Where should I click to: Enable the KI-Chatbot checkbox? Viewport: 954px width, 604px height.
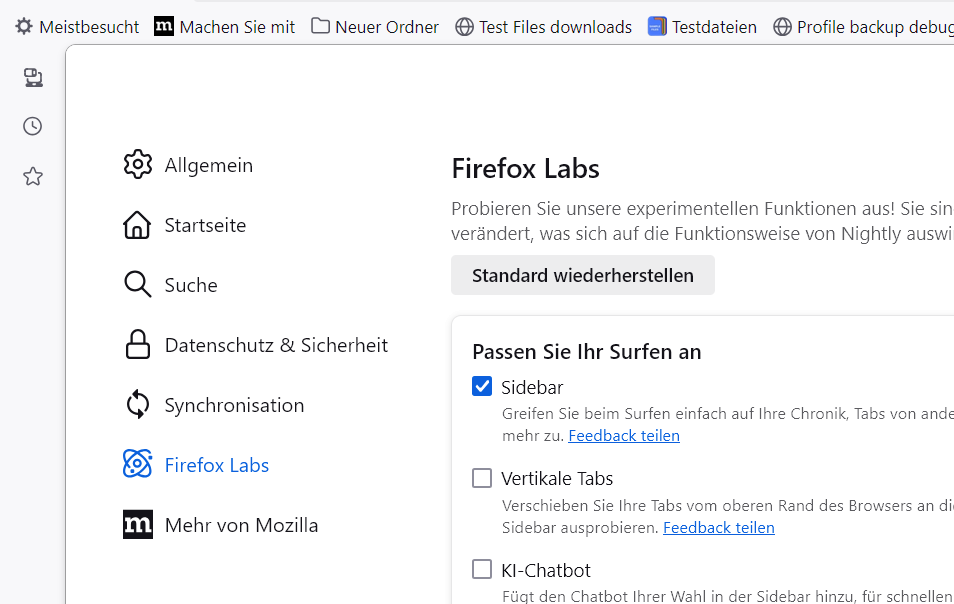tap(482, 570)
